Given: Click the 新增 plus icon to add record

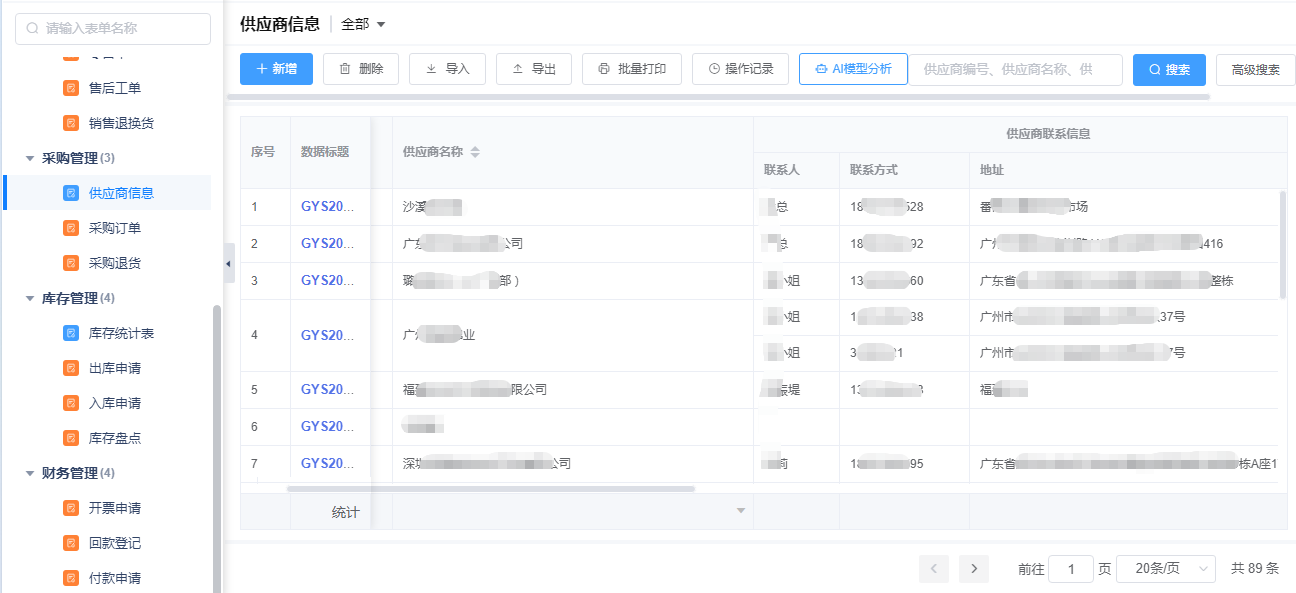Looking at the screenshot, I should point(262,69).
